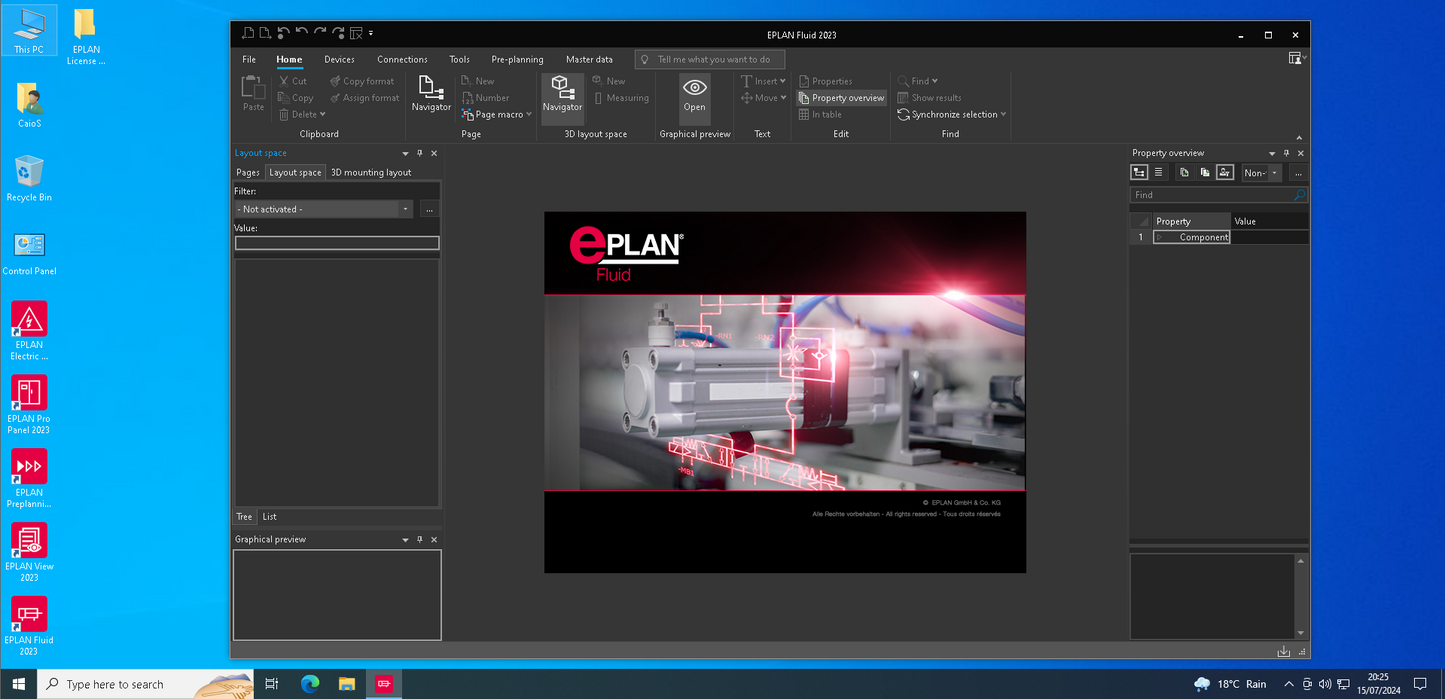Click the Copy button in Clipboard group

click(296, 98)
